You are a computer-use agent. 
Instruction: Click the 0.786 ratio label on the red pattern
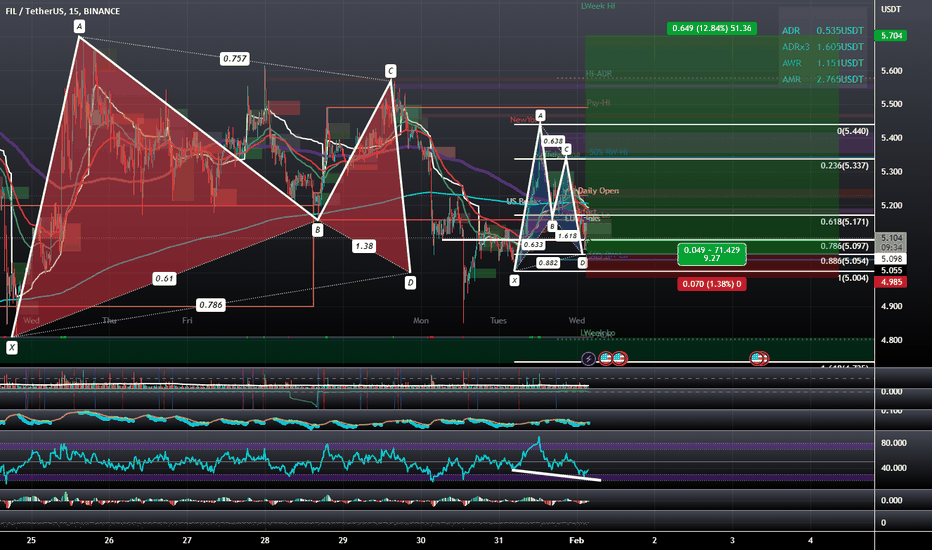tap(210, 305)
